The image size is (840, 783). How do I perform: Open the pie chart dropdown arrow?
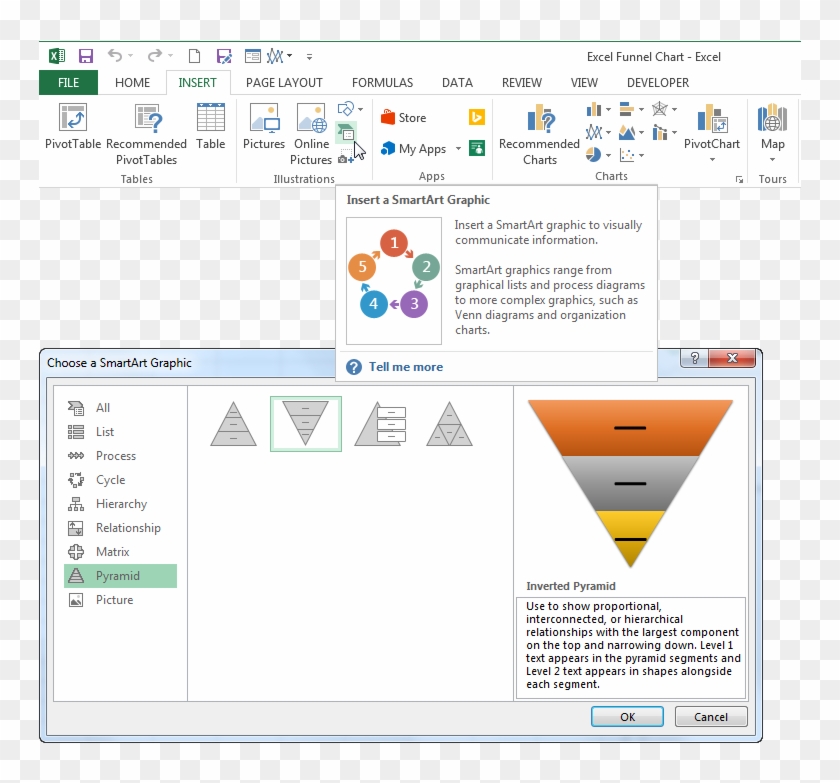point(609,156)
